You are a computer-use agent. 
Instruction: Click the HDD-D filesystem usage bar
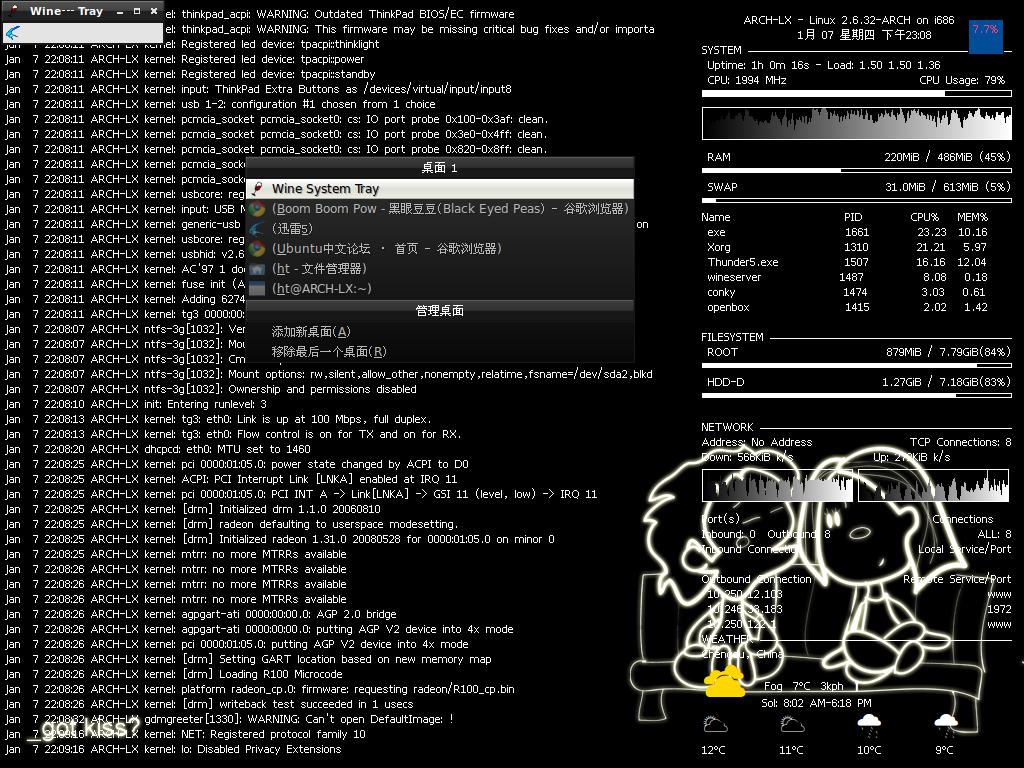click(x=856, y=396)
